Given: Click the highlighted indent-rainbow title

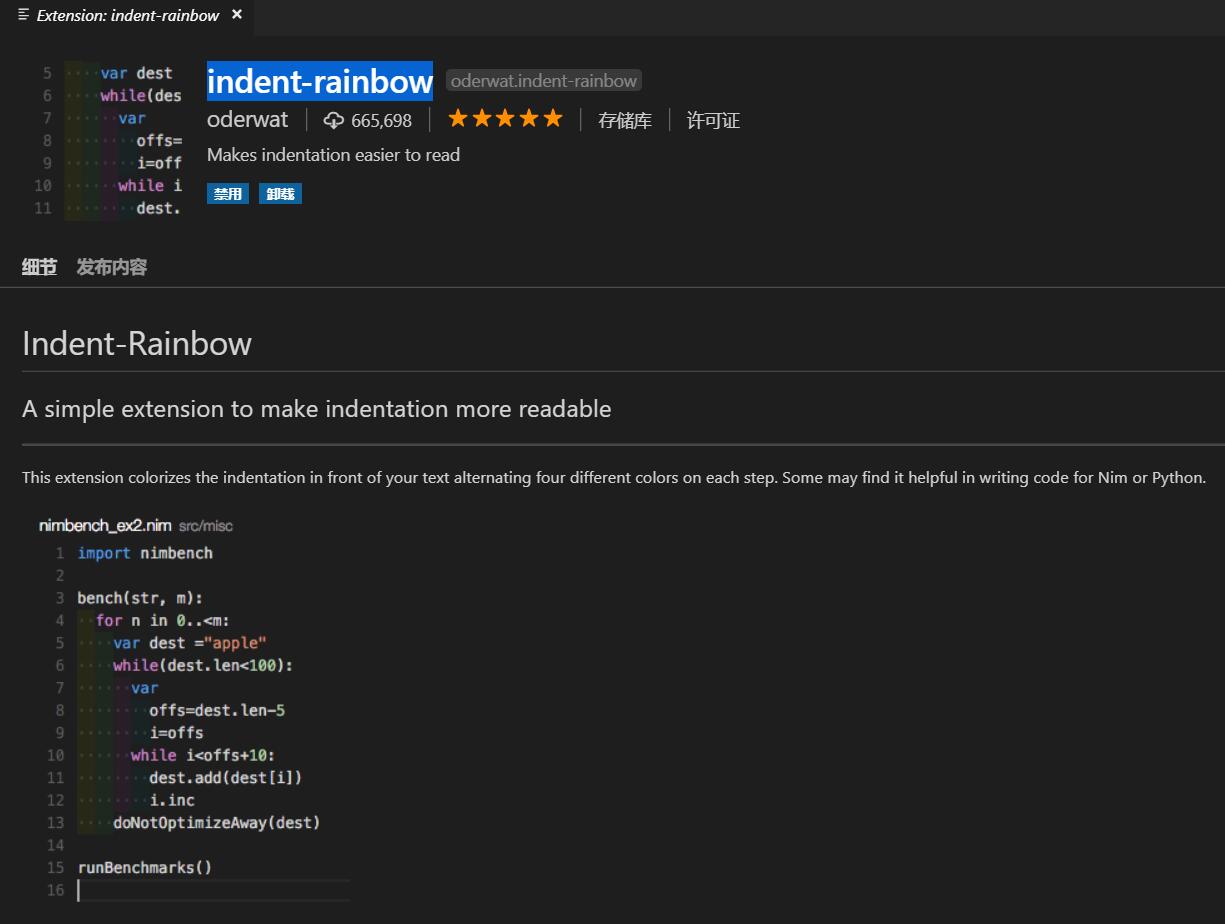Looking at the screenshot, I should click(320, 81).
